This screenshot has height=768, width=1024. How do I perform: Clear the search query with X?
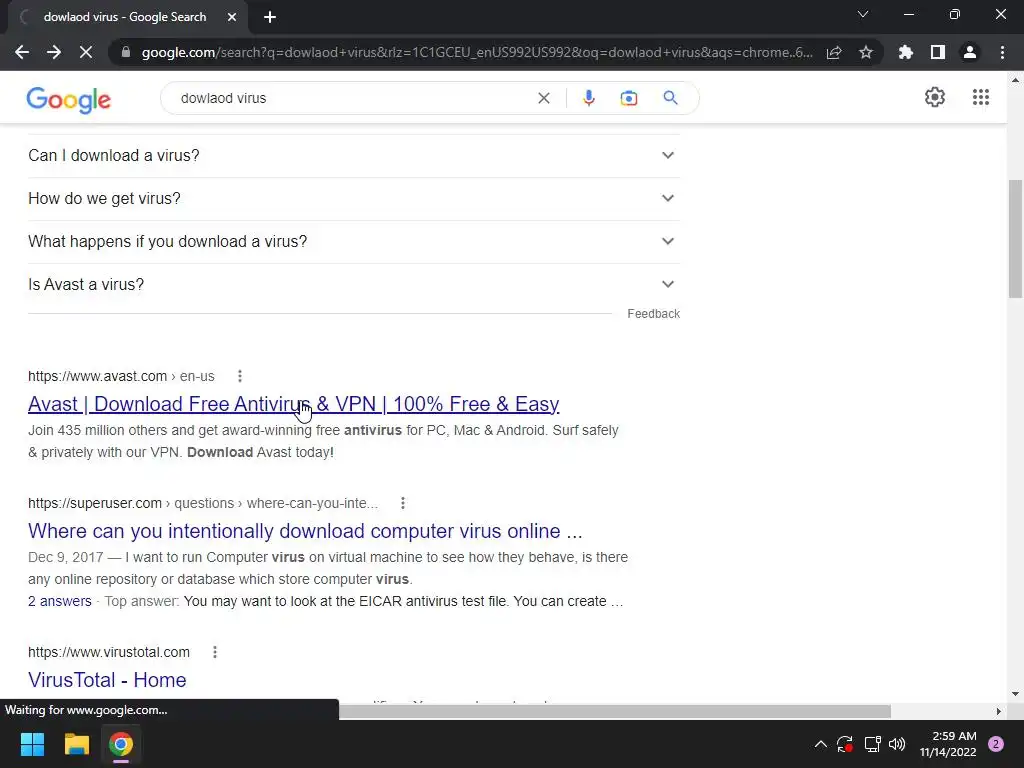543,98
